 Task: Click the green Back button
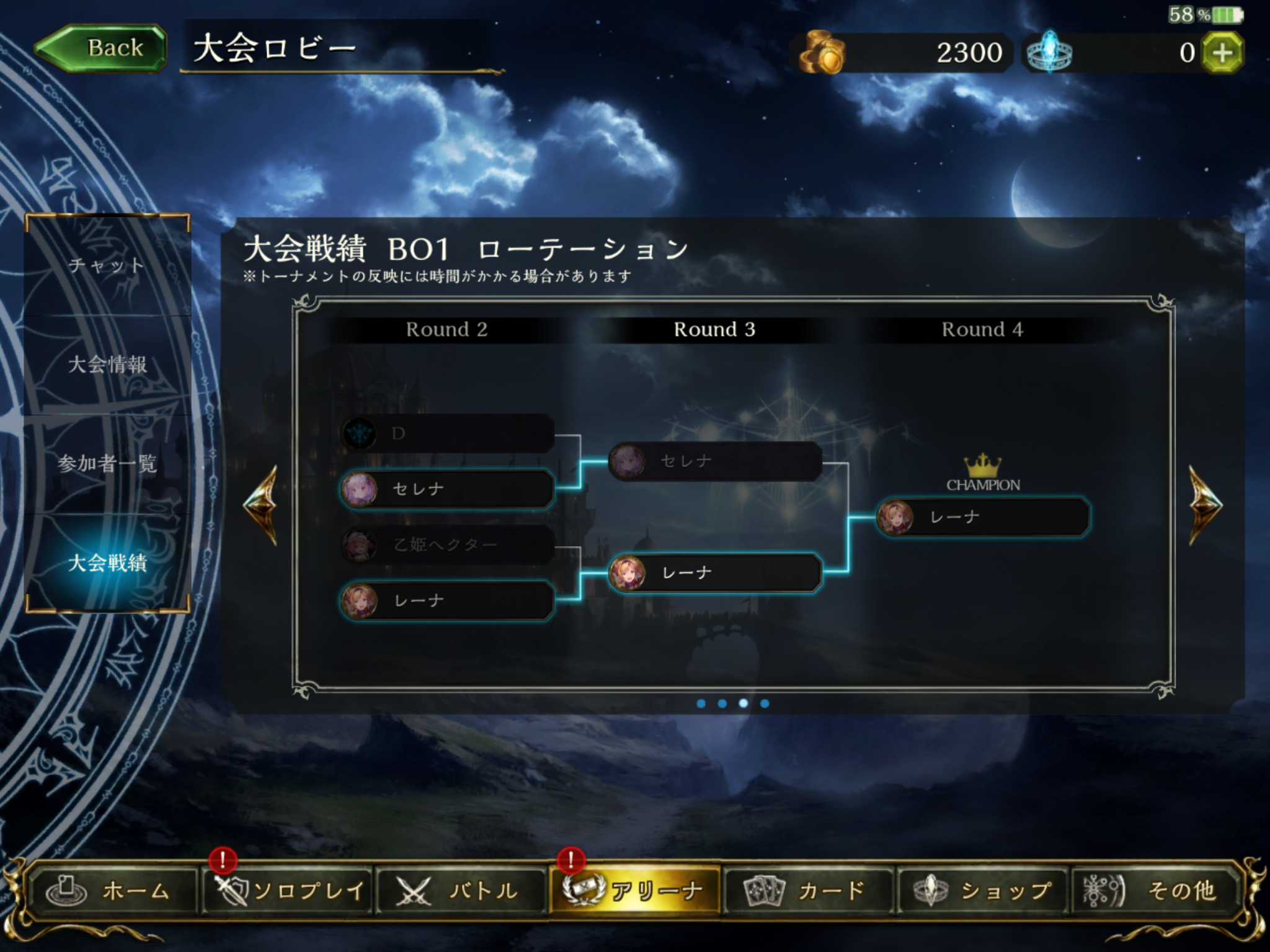click(102, 48)
